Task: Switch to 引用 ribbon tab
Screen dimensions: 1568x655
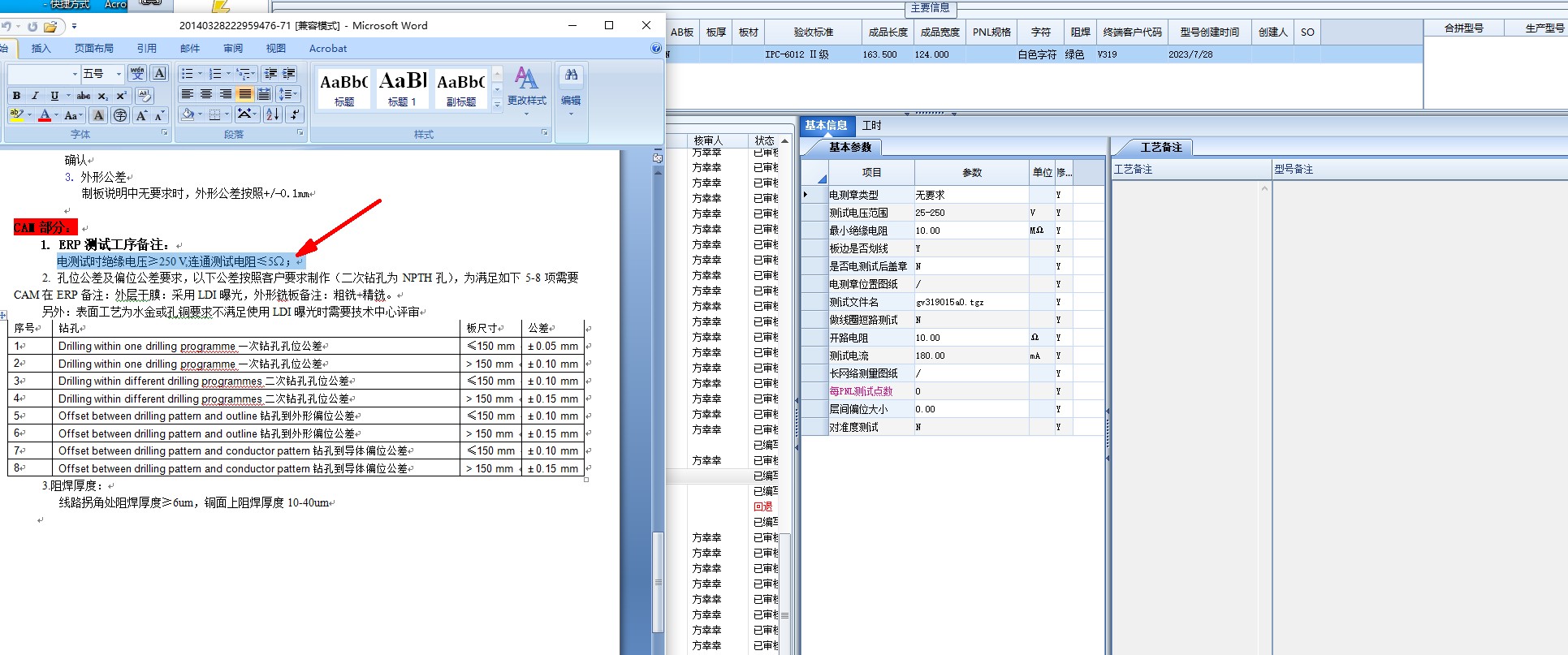Action: 147,49
